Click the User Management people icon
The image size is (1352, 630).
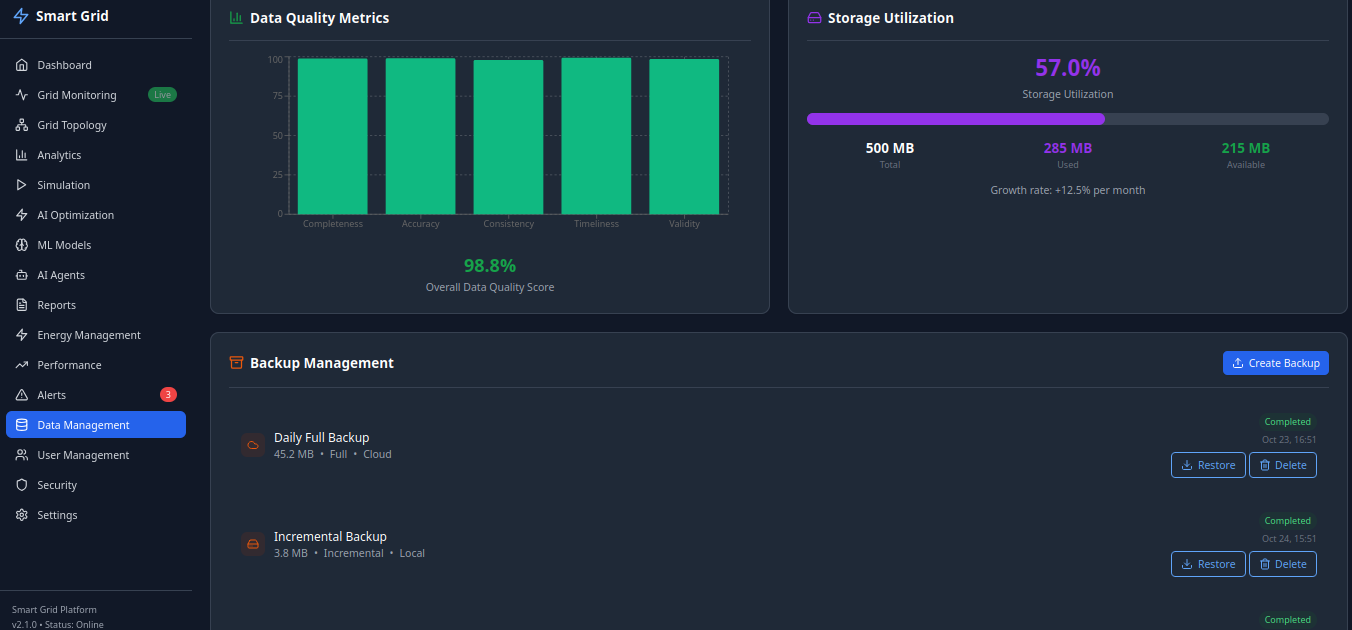22,455
